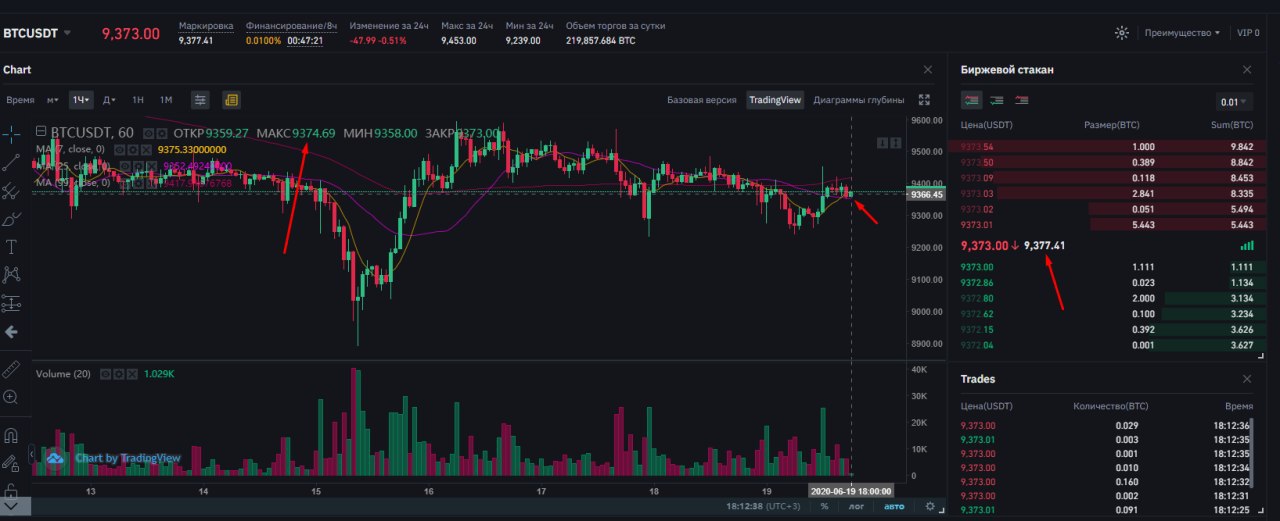Open the 1Ч hourly interval dropdown

coord(81,100)
